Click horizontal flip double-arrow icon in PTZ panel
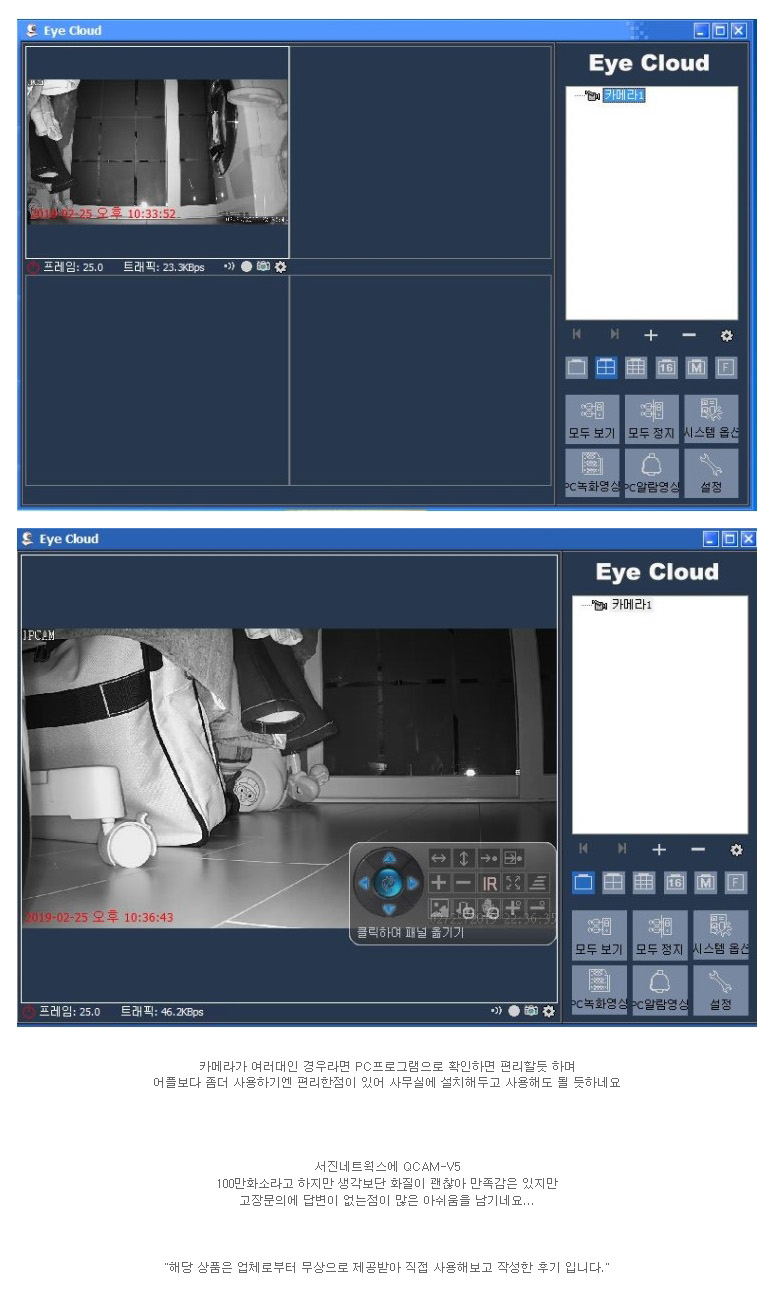 point(439,858)
